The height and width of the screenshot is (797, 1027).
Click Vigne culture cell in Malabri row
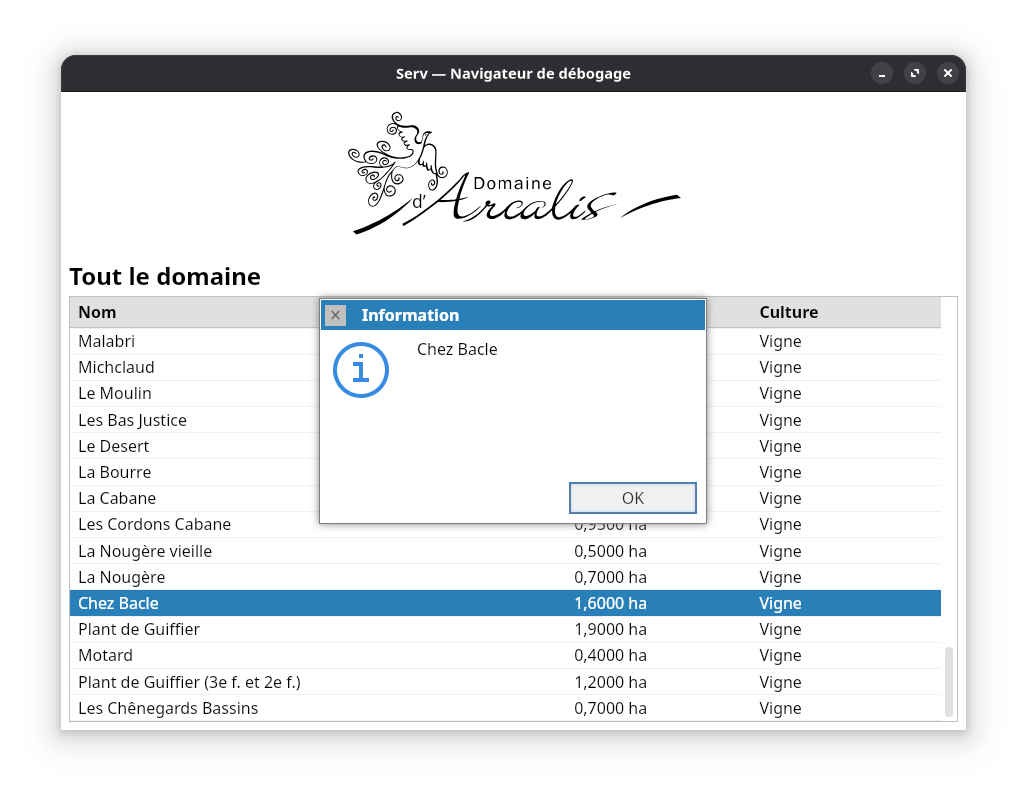pos(780,341)
